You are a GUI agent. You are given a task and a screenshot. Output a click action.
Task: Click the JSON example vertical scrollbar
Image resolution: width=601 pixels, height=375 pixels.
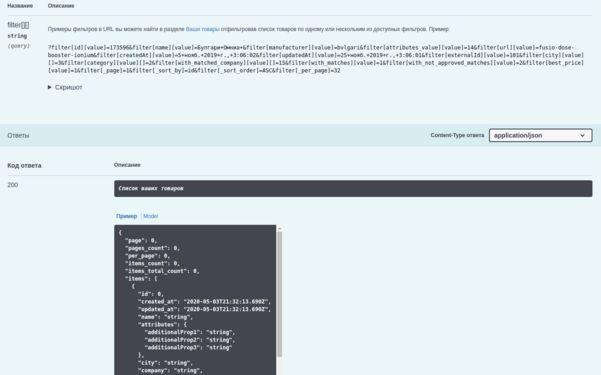[279, 293]
